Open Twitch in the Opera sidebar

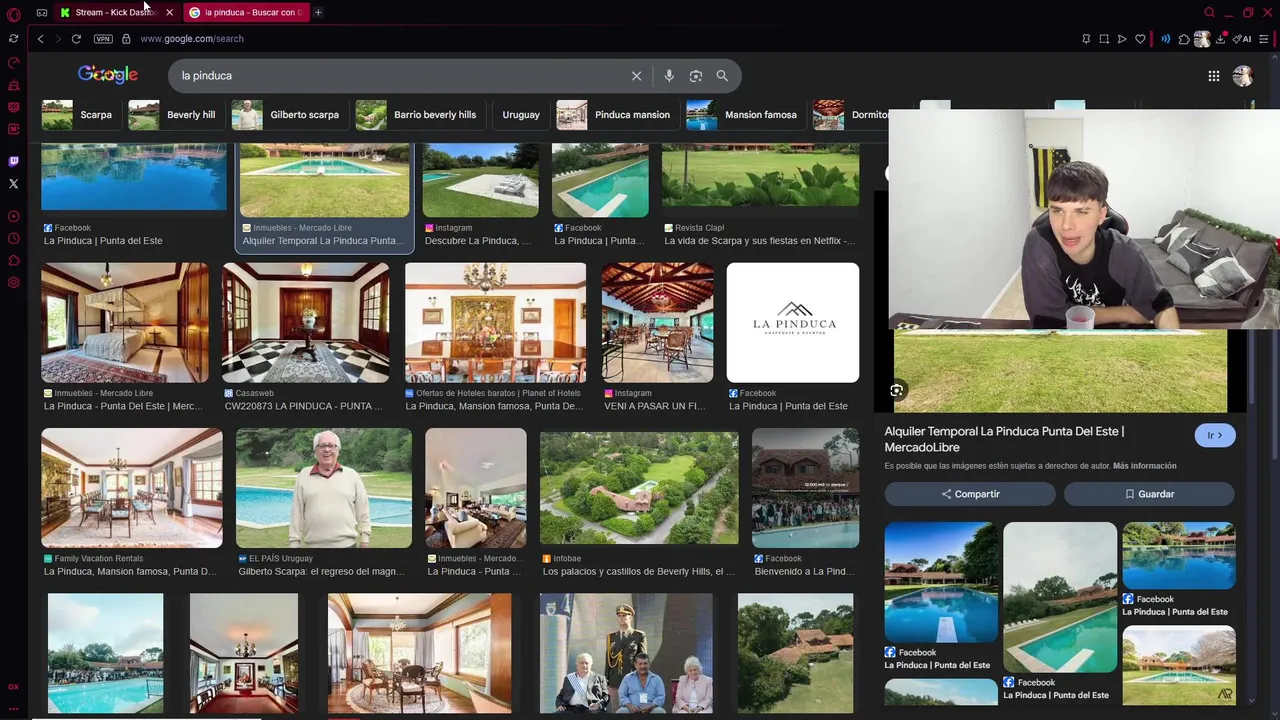13,161
